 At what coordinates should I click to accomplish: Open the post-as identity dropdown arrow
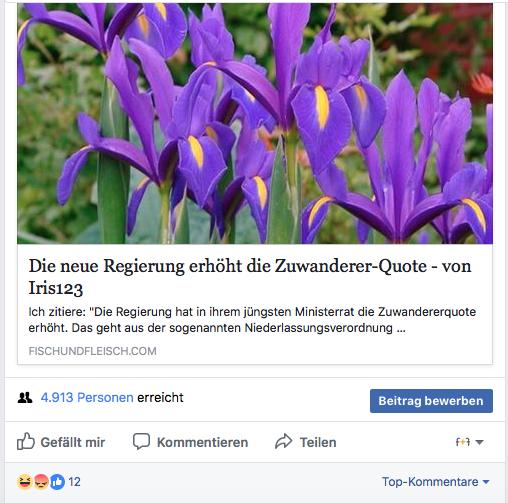(479, 442)
